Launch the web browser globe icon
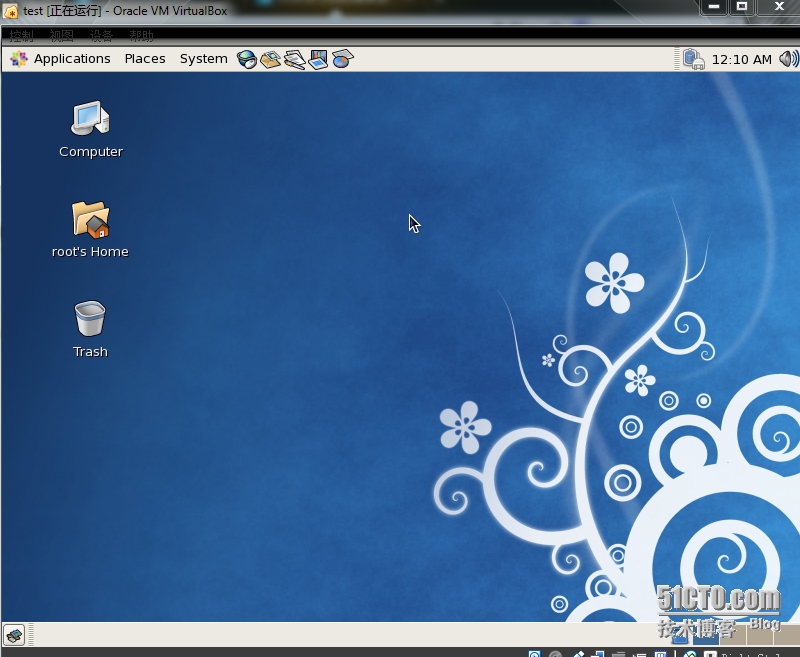This screenshot has width=800, height=657. click(x=247, y=59)
